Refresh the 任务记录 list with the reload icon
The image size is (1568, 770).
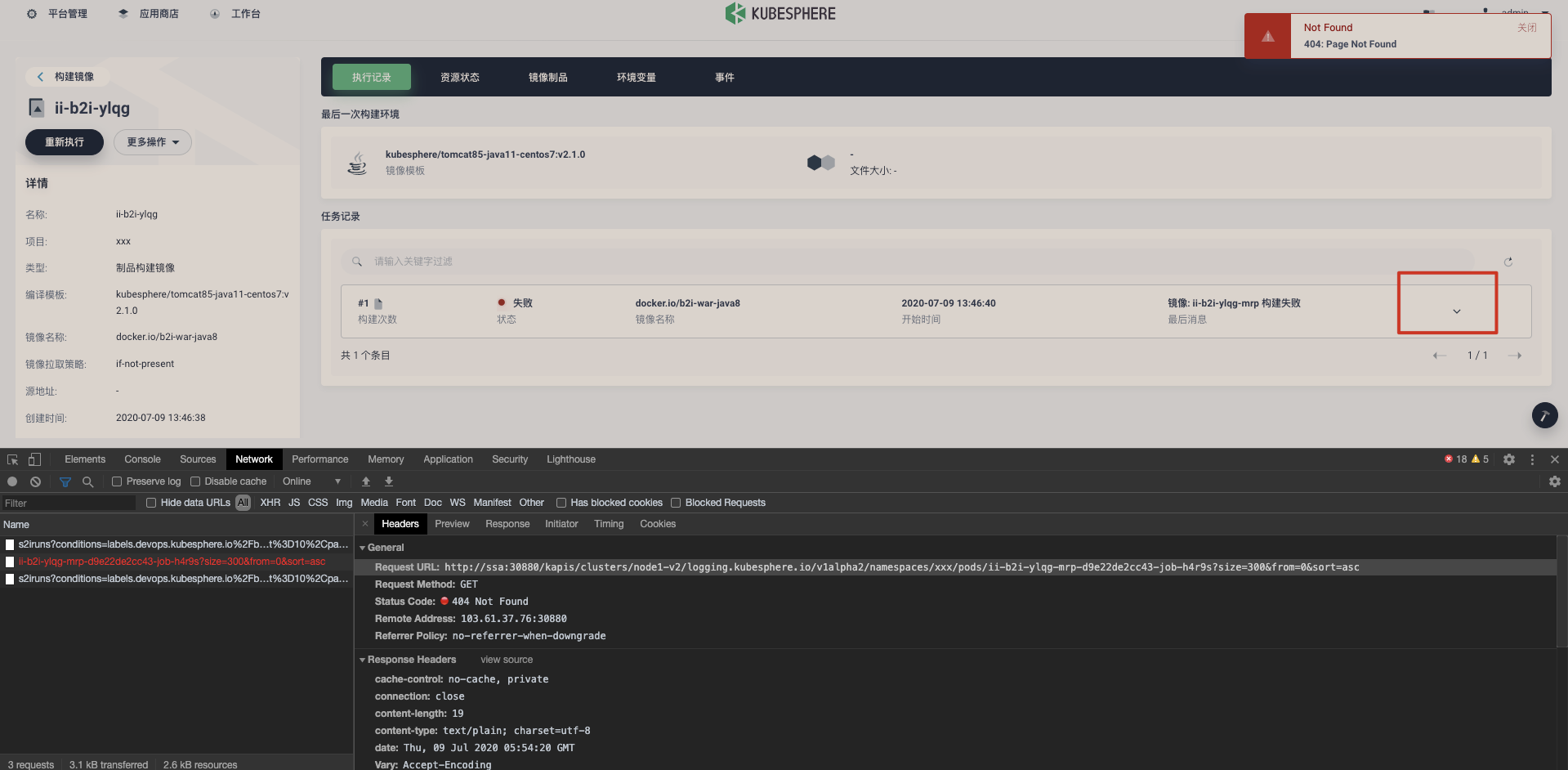point(1508,262)
